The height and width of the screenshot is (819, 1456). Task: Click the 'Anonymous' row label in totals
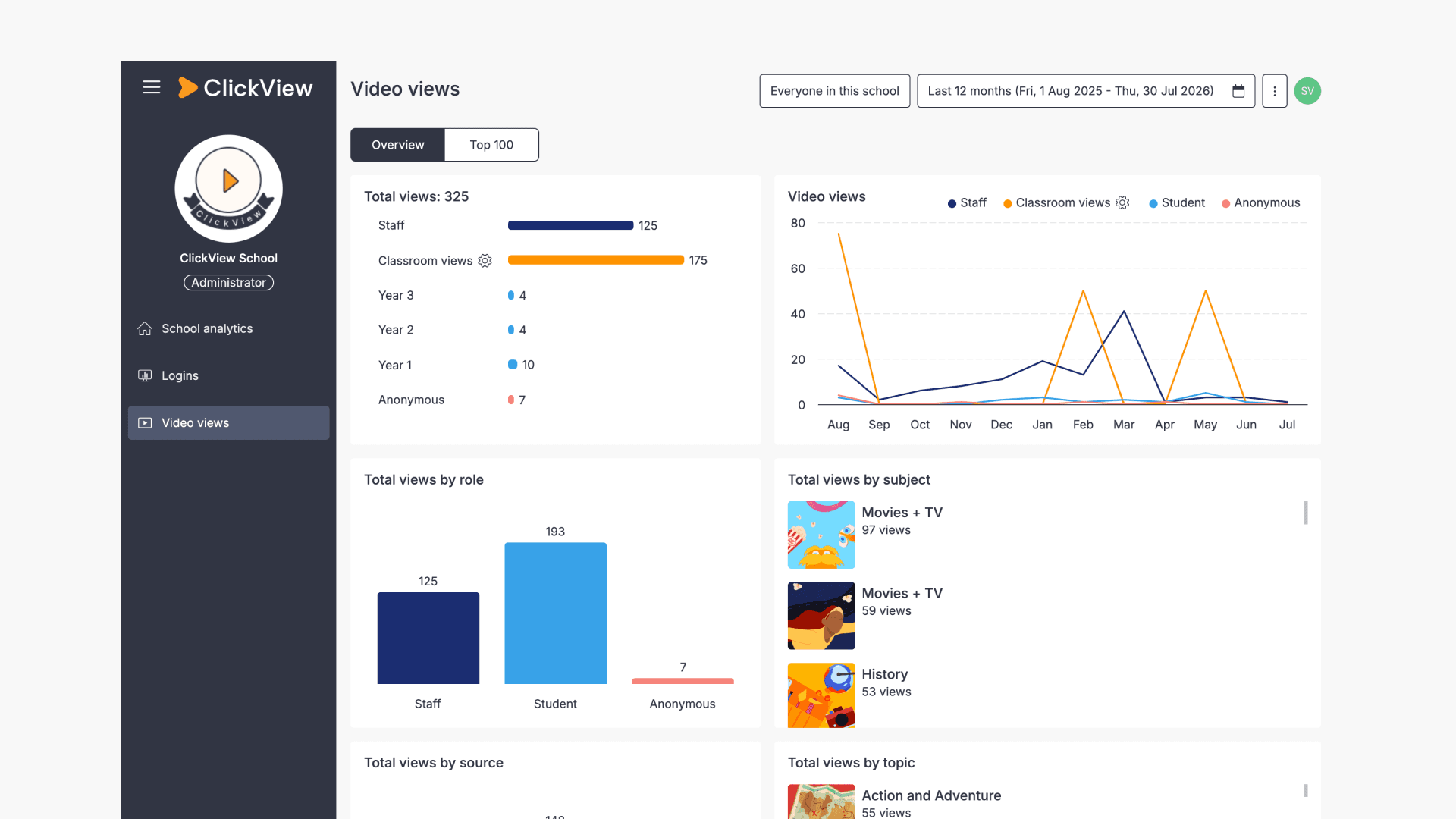[x=411, y=400]
